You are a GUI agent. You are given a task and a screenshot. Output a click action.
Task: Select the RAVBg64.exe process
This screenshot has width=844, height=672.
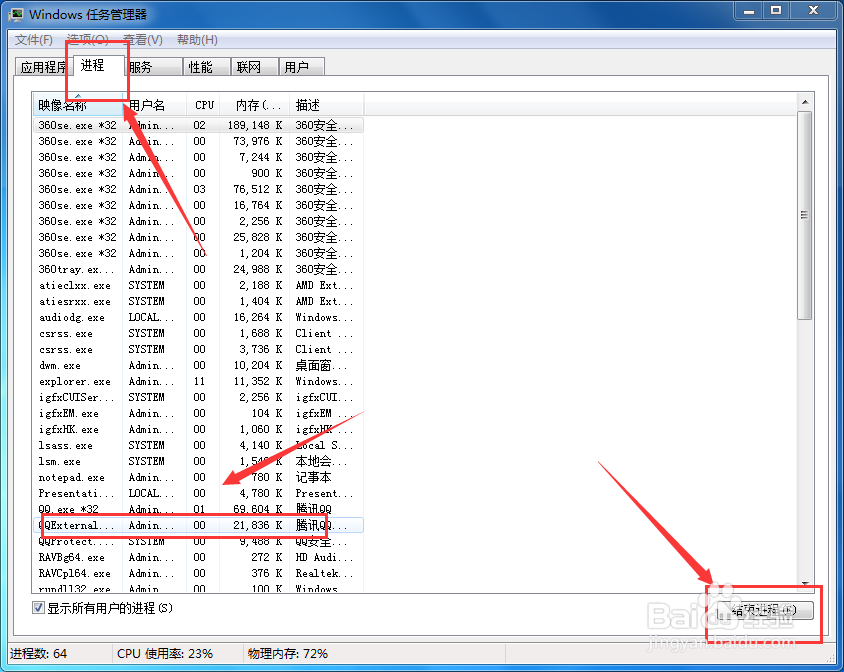click(198, 557)
